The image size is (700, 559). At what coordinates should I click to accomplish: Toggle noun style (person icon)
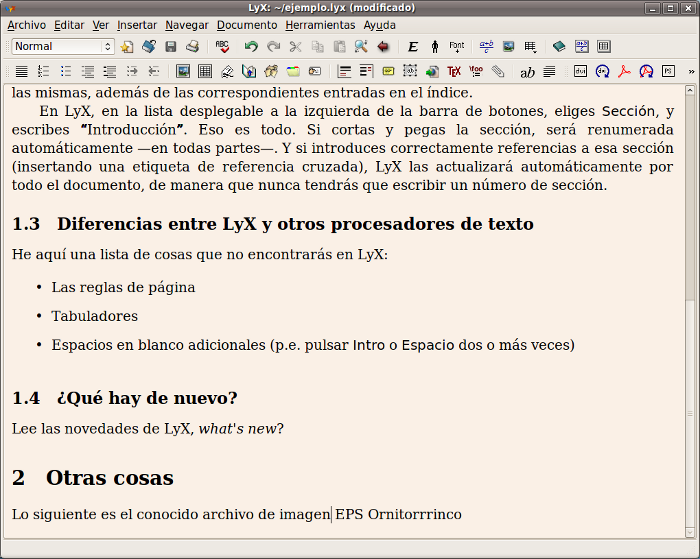point(435,46)
